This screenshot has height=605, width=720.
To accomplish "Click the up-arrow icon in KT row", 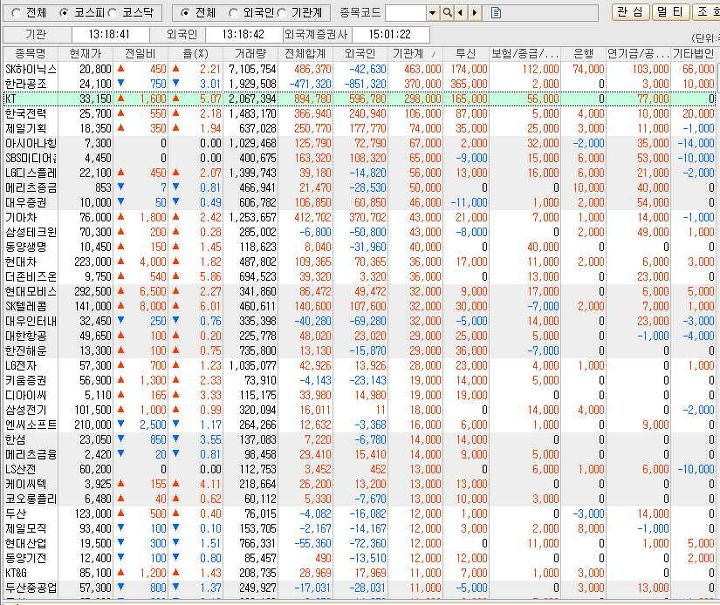I will (121, 98).
